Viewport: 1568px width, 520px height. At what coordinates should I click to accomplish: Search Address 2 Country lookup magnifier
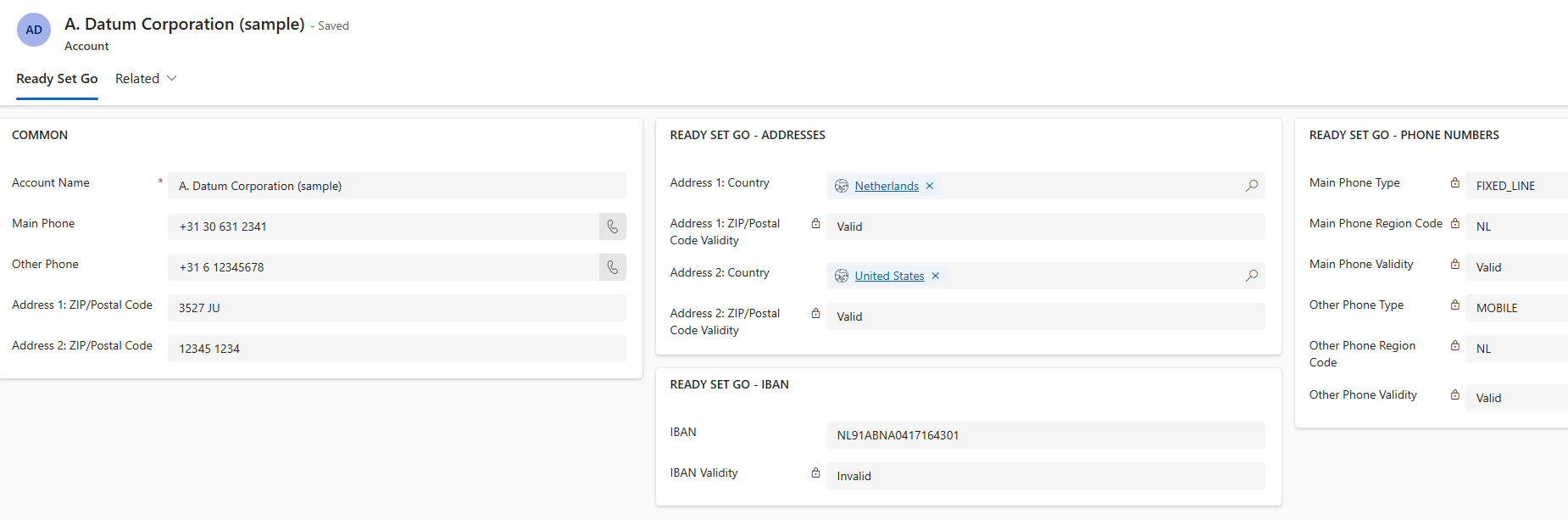[x=1252, y=276]
